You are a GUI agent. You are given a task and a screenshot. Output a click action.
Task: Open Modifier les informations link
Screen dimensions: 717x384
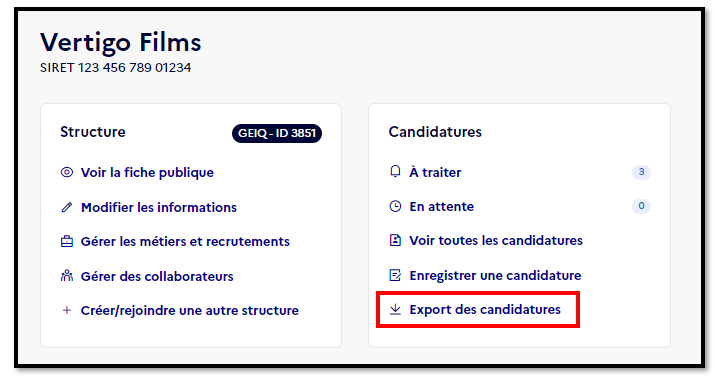click(x=159, y=208)
